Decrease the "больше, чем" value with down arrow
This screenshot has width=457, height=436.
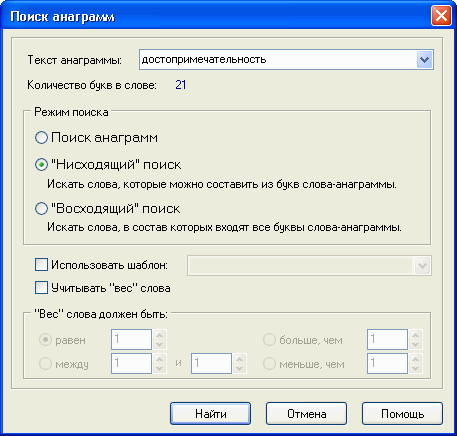point(416,345)
